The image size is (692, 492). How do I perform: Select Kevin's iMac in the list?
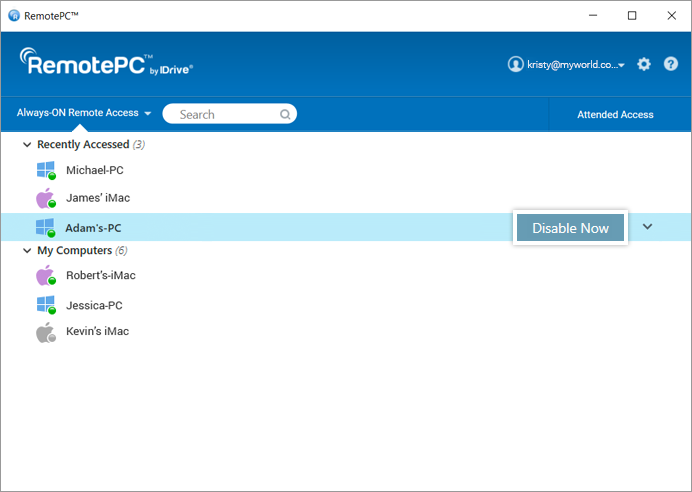pyautogui.click(x=98, y=331)
